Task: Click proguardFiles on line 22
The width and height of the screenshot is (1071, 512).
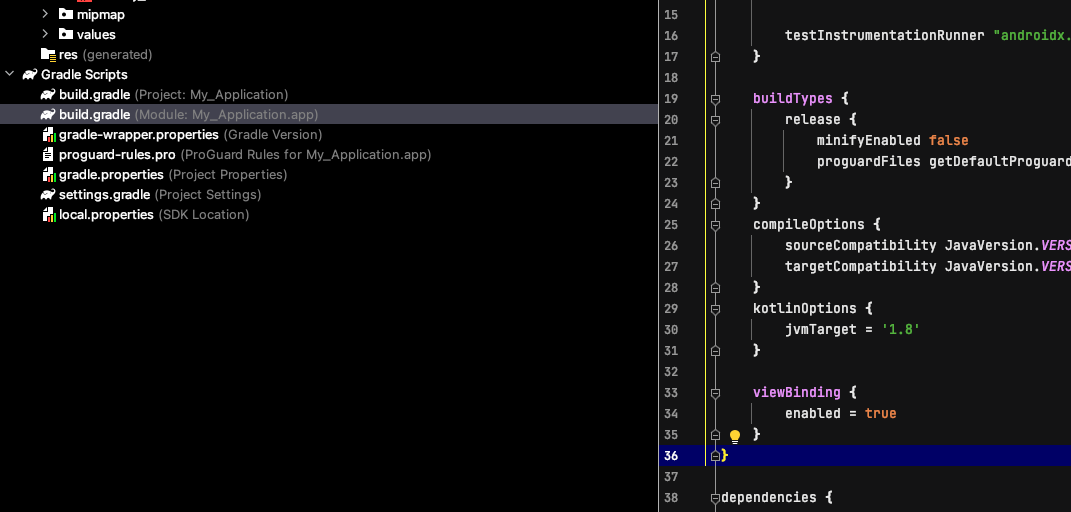Action: click(x=869, y=162)
